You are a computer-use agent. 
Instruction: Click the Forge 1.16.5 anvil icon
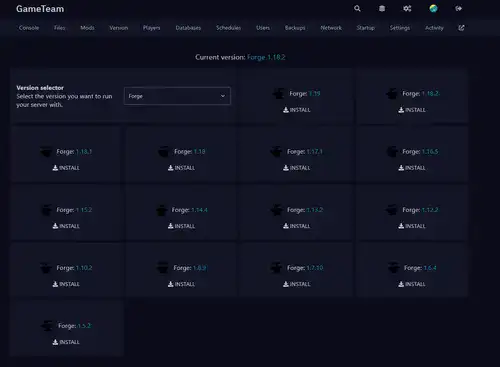tap(392, 152)
